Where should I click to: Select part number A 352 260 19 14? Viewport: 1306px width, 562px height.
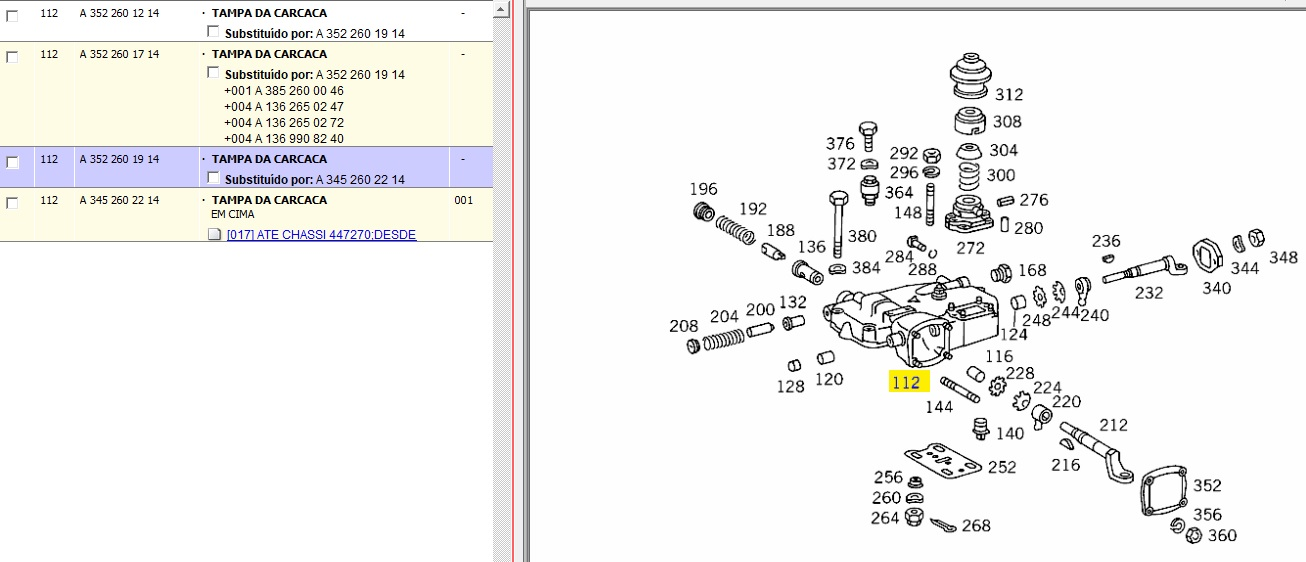tap(119, 159)
